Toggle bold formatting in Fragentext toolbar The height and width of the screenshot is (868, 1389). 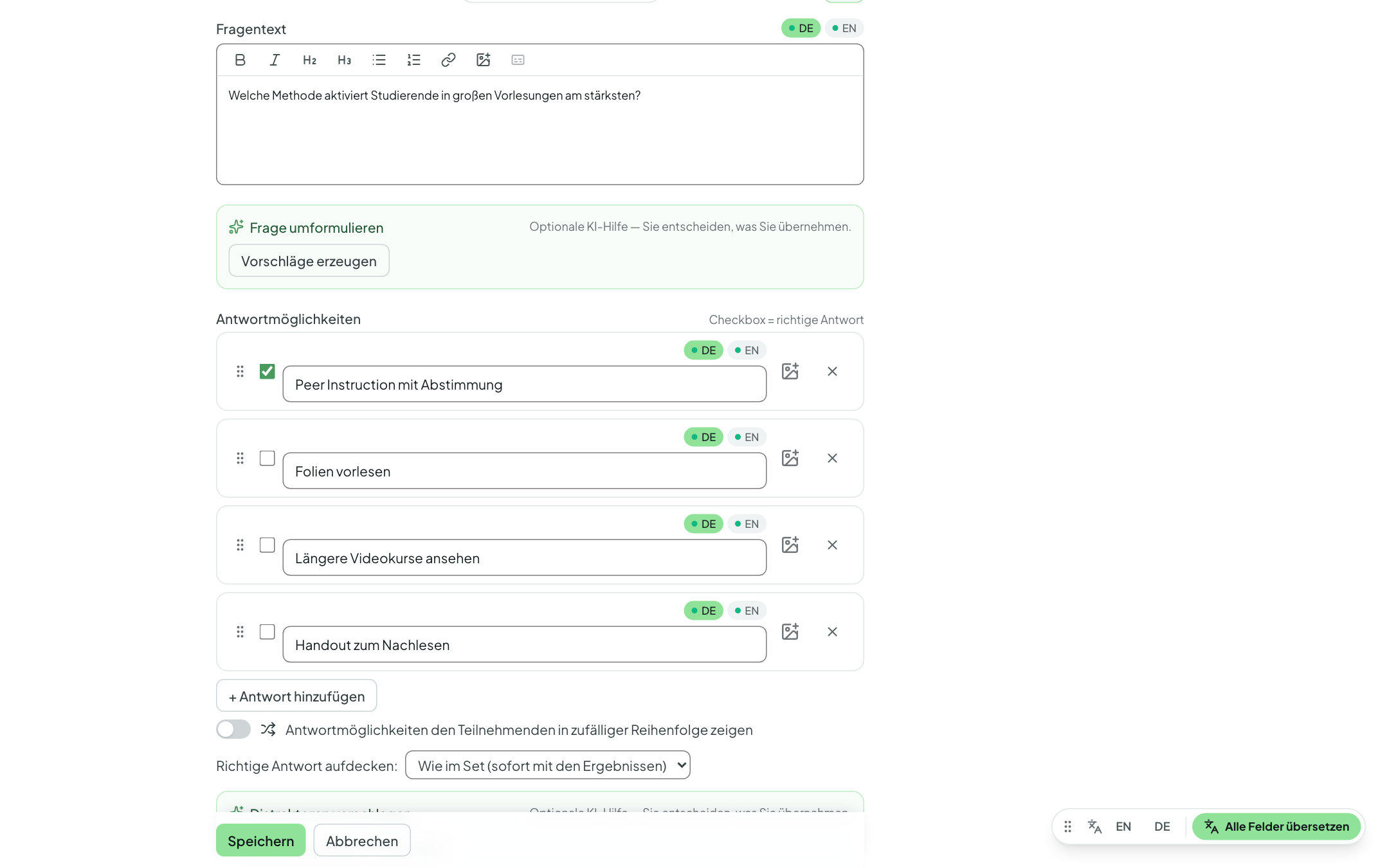pos(240,60)
